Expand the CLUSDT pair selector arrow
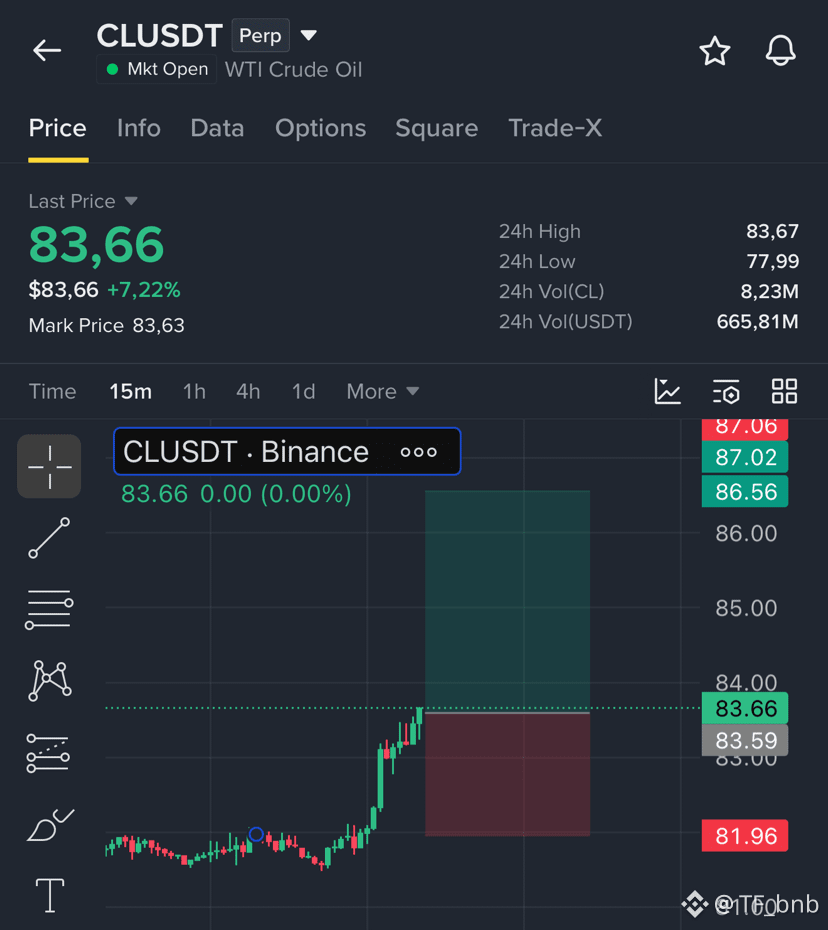 [x=308, y=36]
